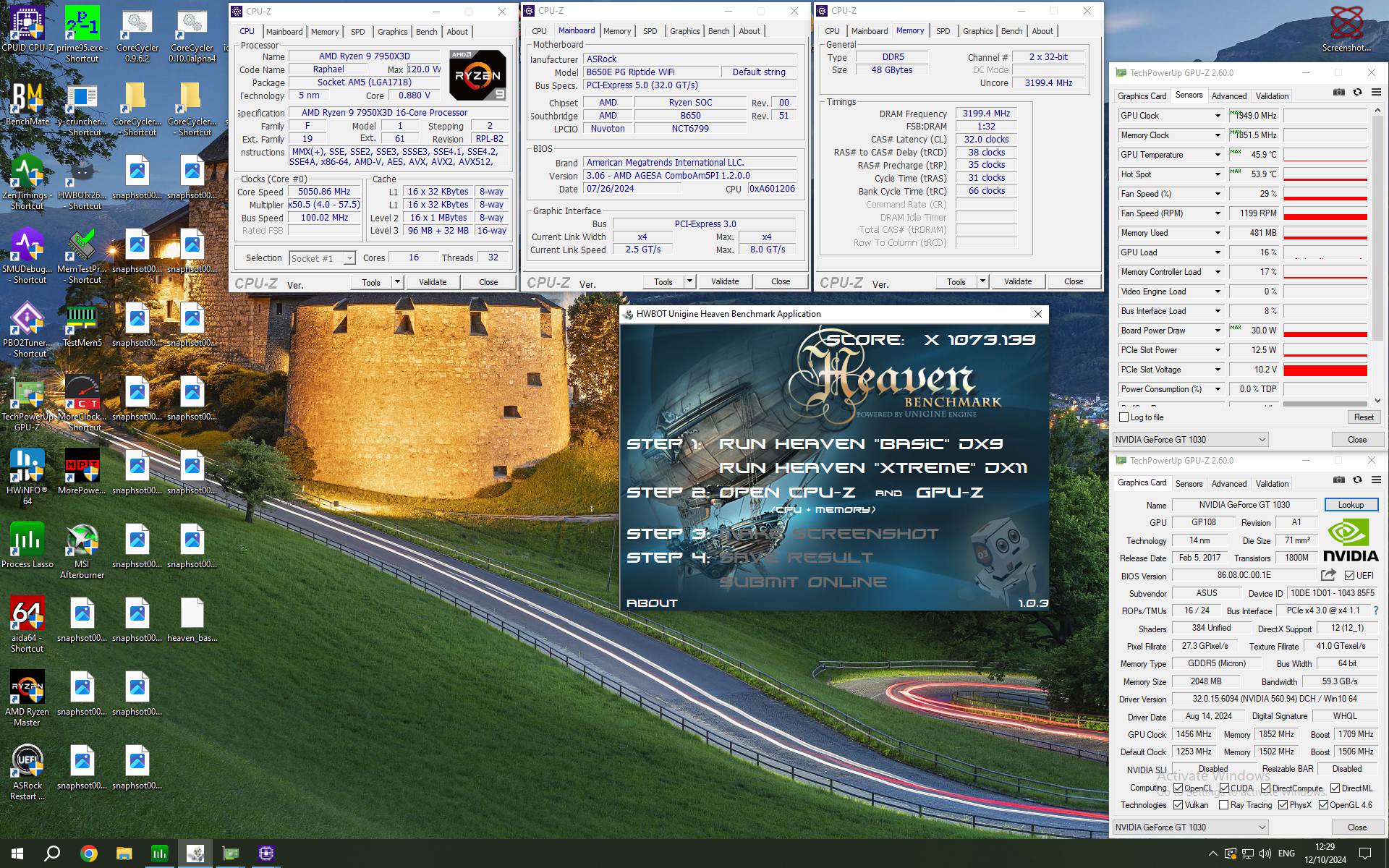Toggle Log to file checkbox

pos(1124,417)
